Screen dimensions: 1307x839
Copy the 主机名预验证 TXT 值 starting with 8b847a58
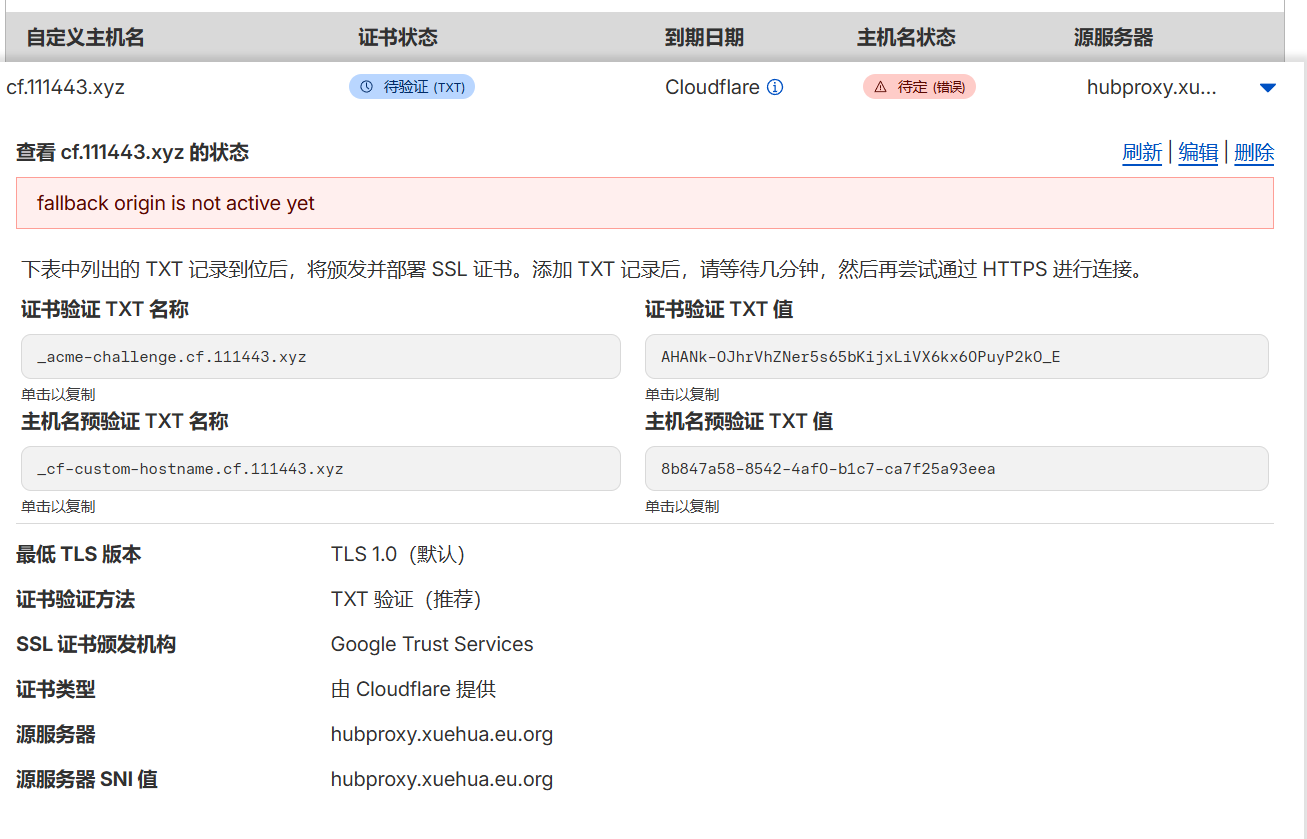[956, 469]
